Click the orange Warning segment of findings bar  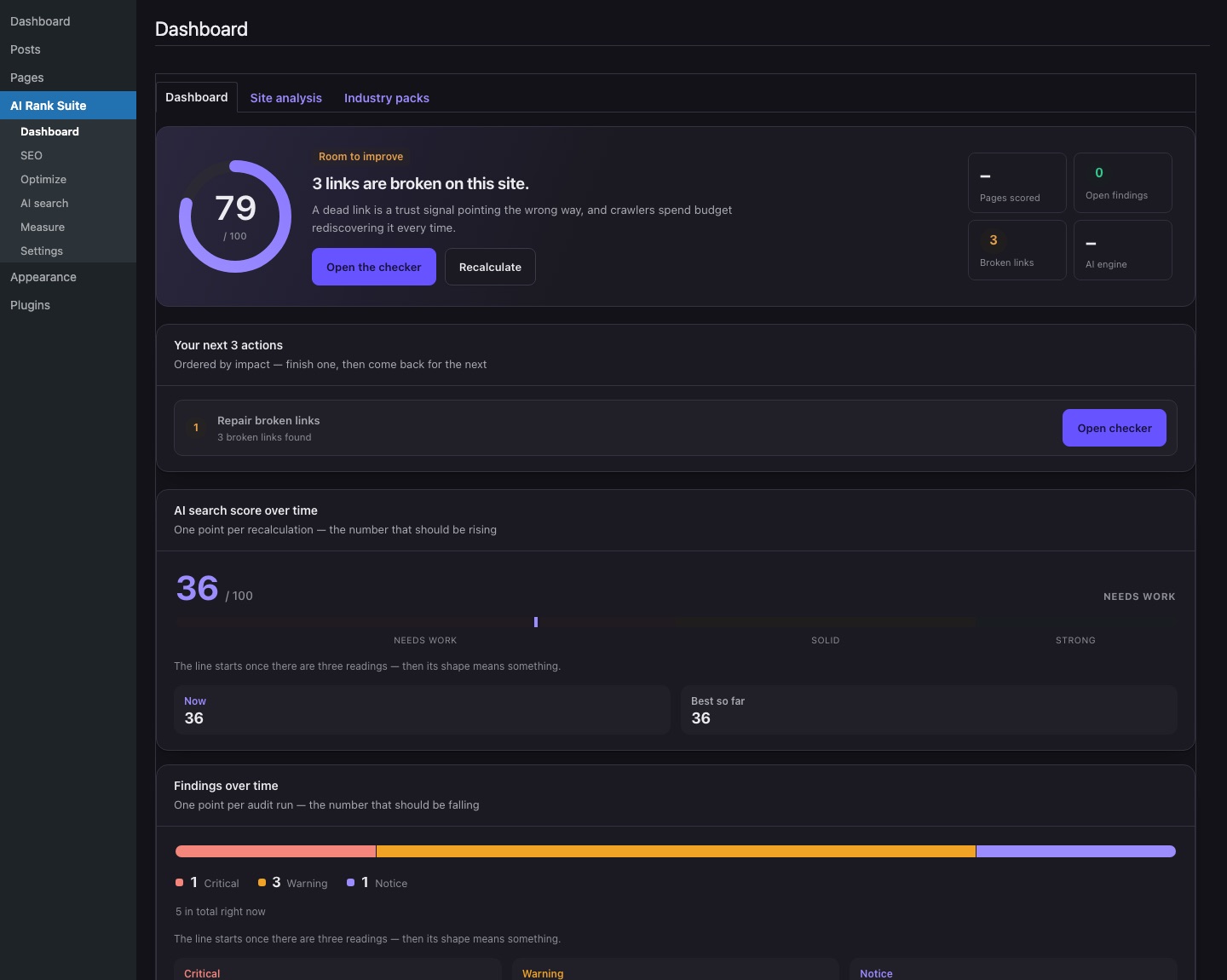point(676,851)
